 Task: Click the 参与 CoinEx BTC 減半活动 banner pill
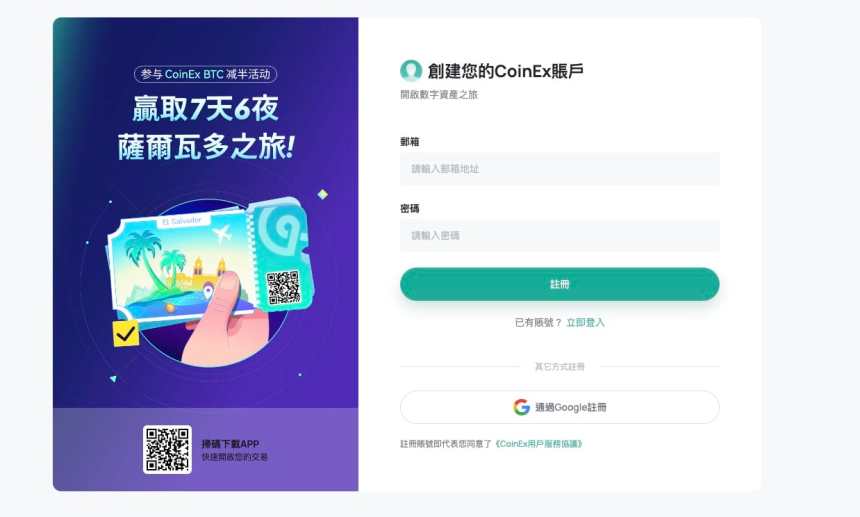(x=206, y=74)
